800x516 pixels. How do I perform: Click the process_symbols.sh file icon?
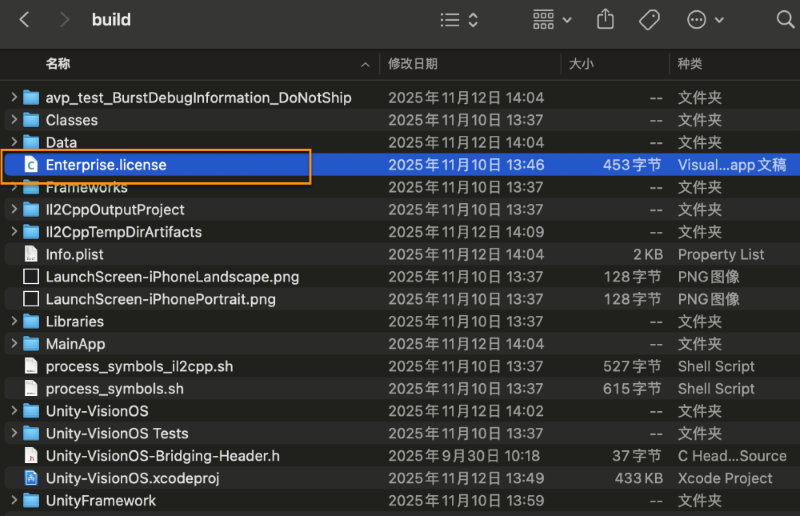click(x=31, y=388)
